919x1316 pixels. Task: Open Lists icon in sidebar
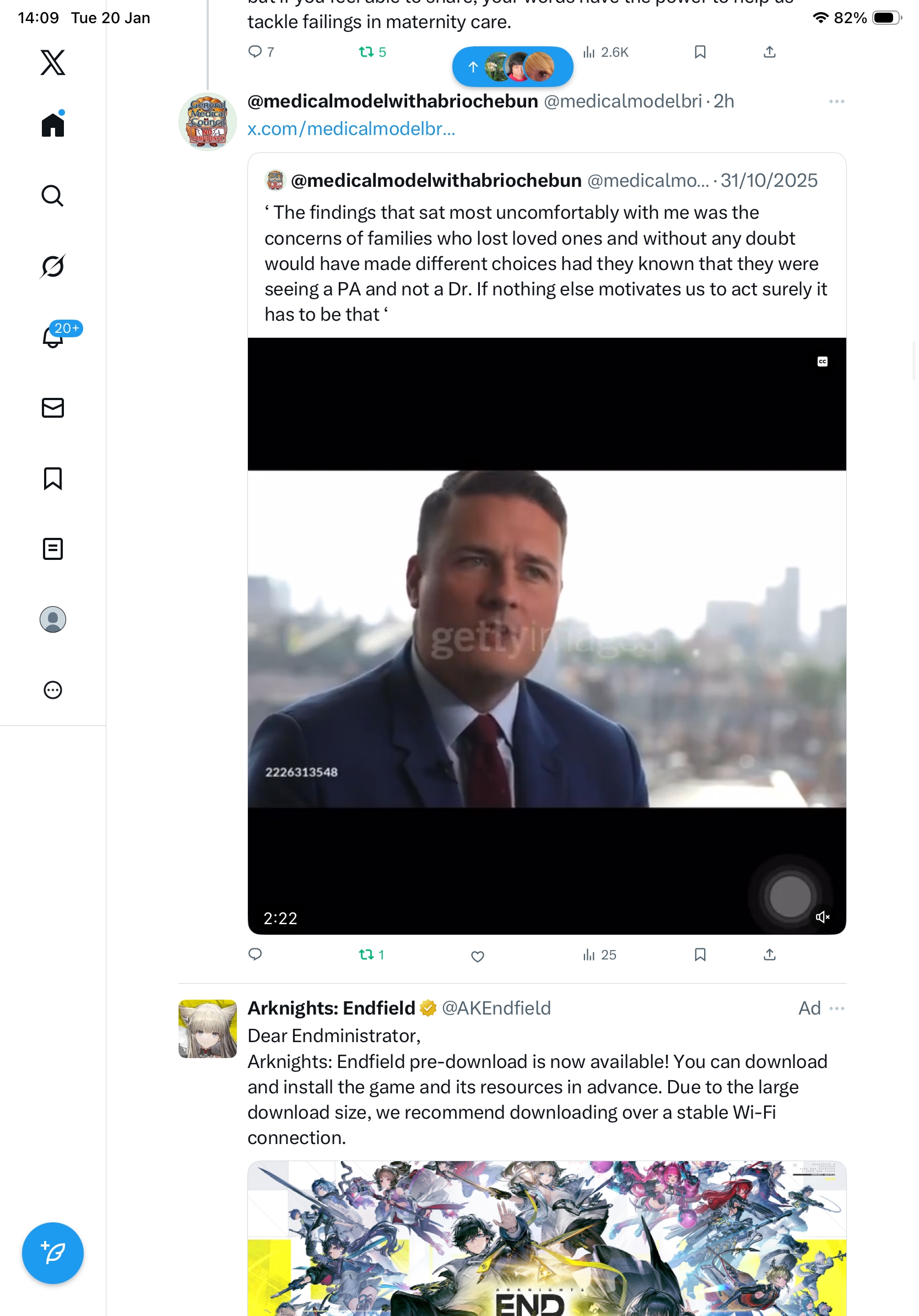point(53,549)
